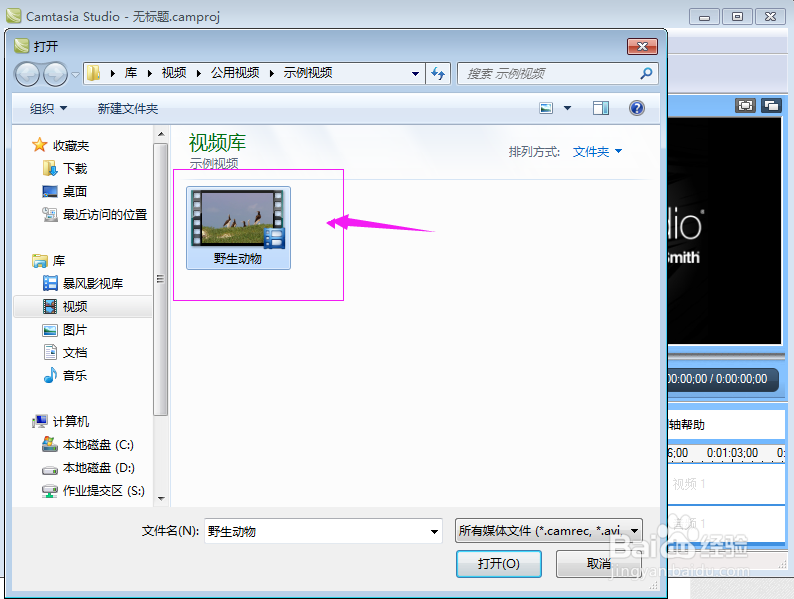Click navigation pane scroll up arrow

[161, 134]
